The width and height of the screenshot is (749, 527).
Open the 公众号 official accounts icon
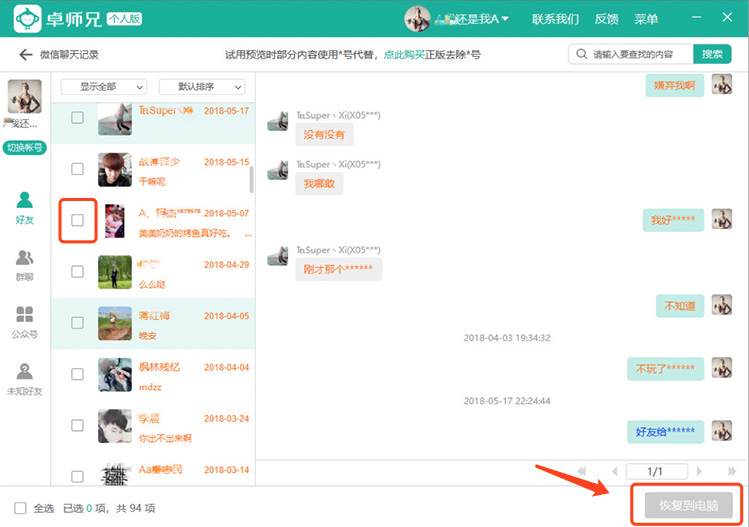pos(25,322)
